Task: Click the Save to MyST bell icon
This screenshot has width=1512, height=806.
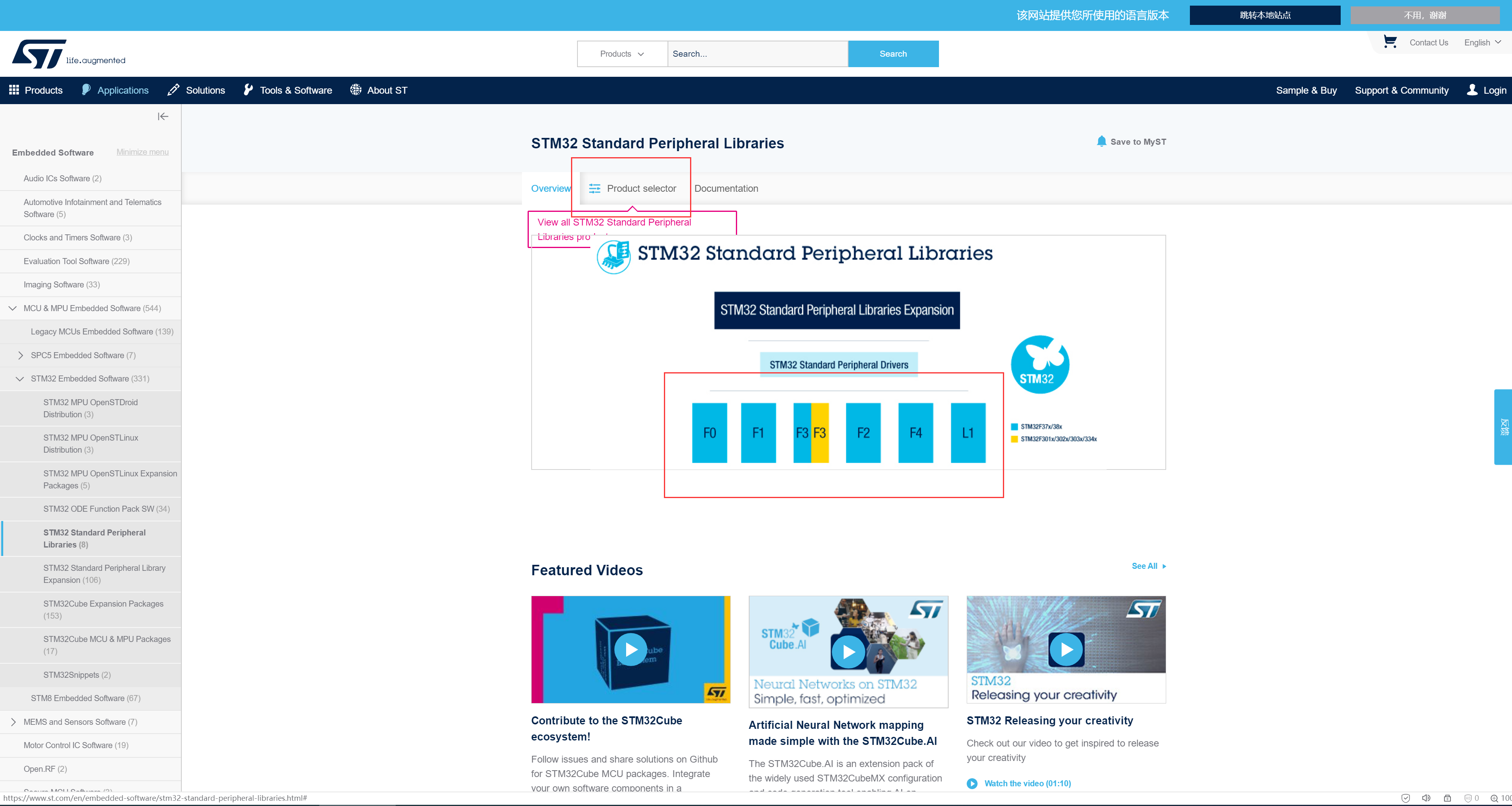Action: coord(1102,141)
